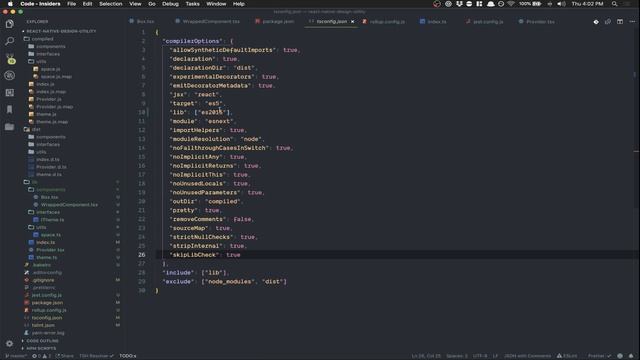Click the UTF-8 encoding selector
Image resolution: width=640 pixels, height=360 pixels.
pyautogui.click(x=480, y=356)
